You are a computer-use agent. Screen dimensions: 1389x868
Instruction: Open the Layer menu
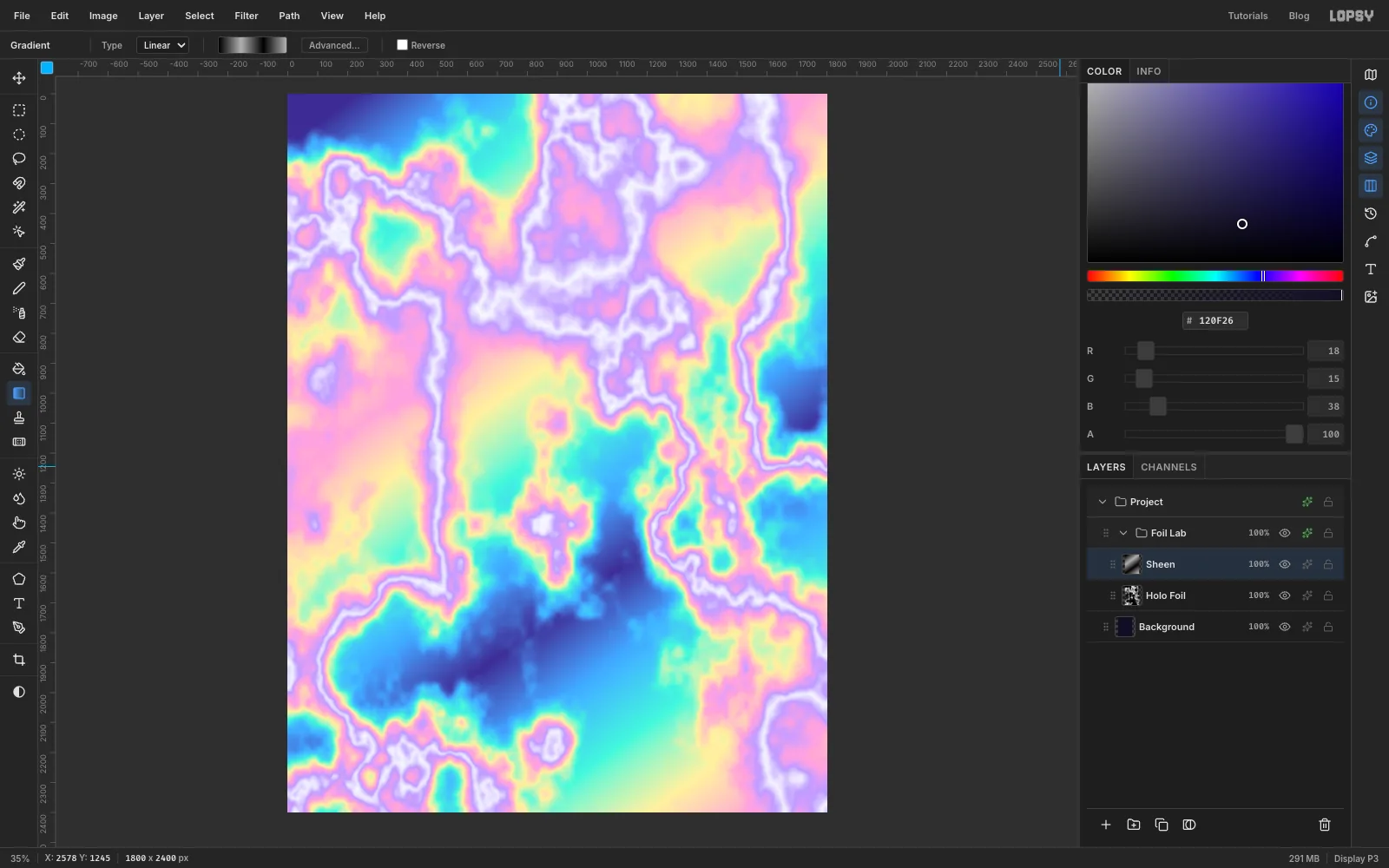[x=151, y=16]
